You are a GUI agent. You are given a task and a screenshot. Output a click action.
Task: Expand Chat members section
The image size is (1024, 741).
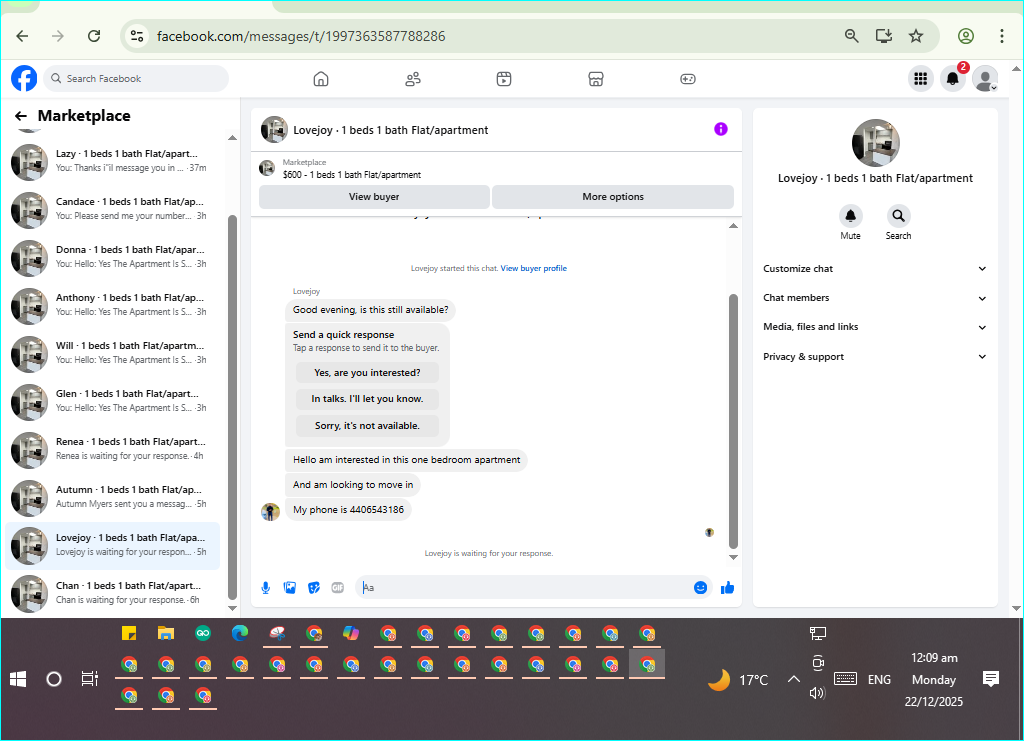click(x=874, y=298)
